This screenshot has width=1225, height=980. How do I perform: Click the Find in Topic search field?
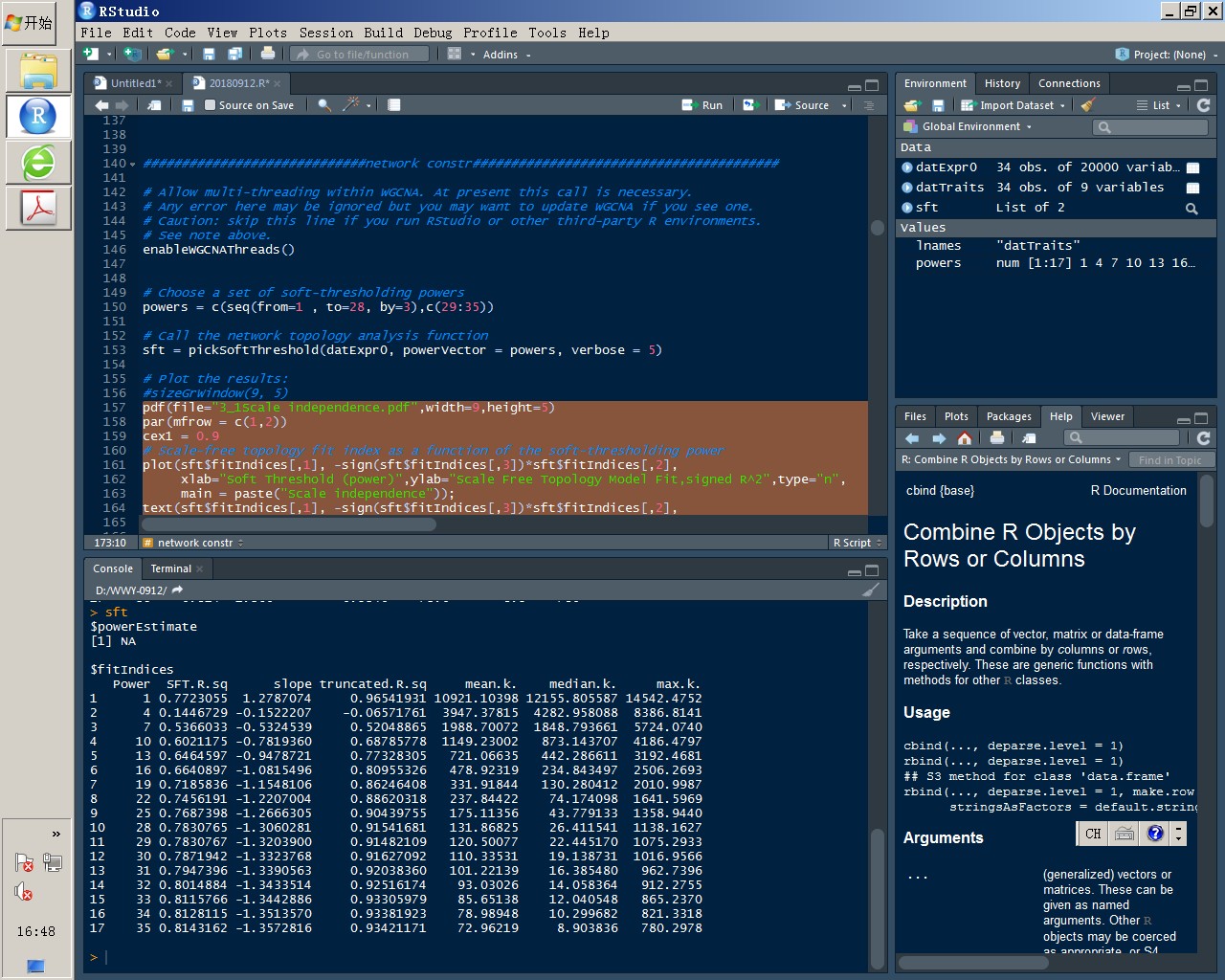point(1169,460)
